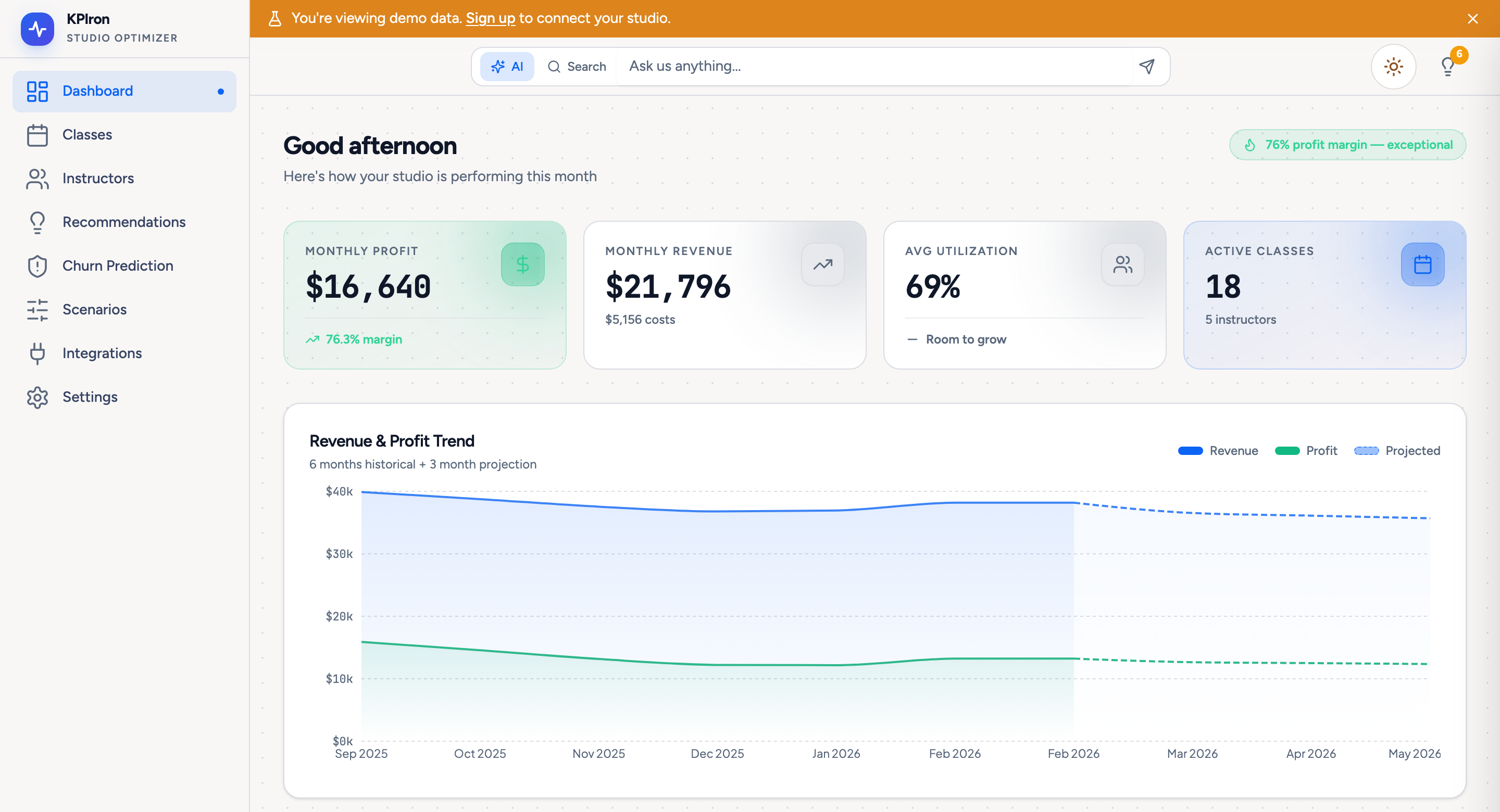Click the paper-plane send icon in search bar
Screen dimensions: 1500x812
(x=1146, y=66)
